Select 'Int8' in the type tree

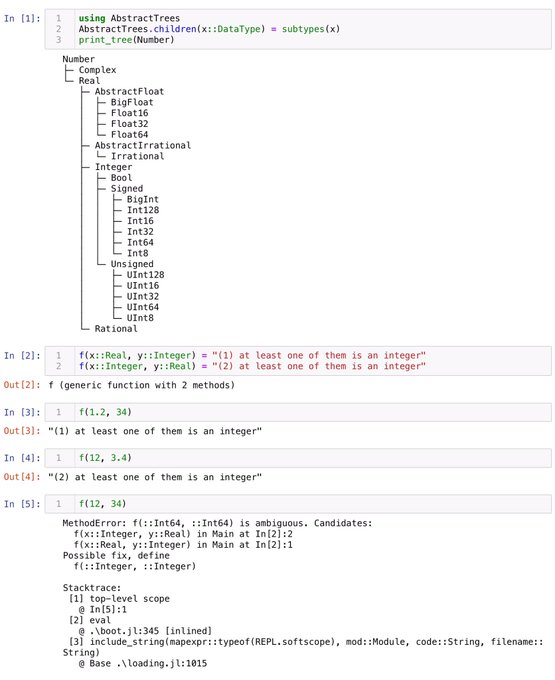click(x=137, y=253)
